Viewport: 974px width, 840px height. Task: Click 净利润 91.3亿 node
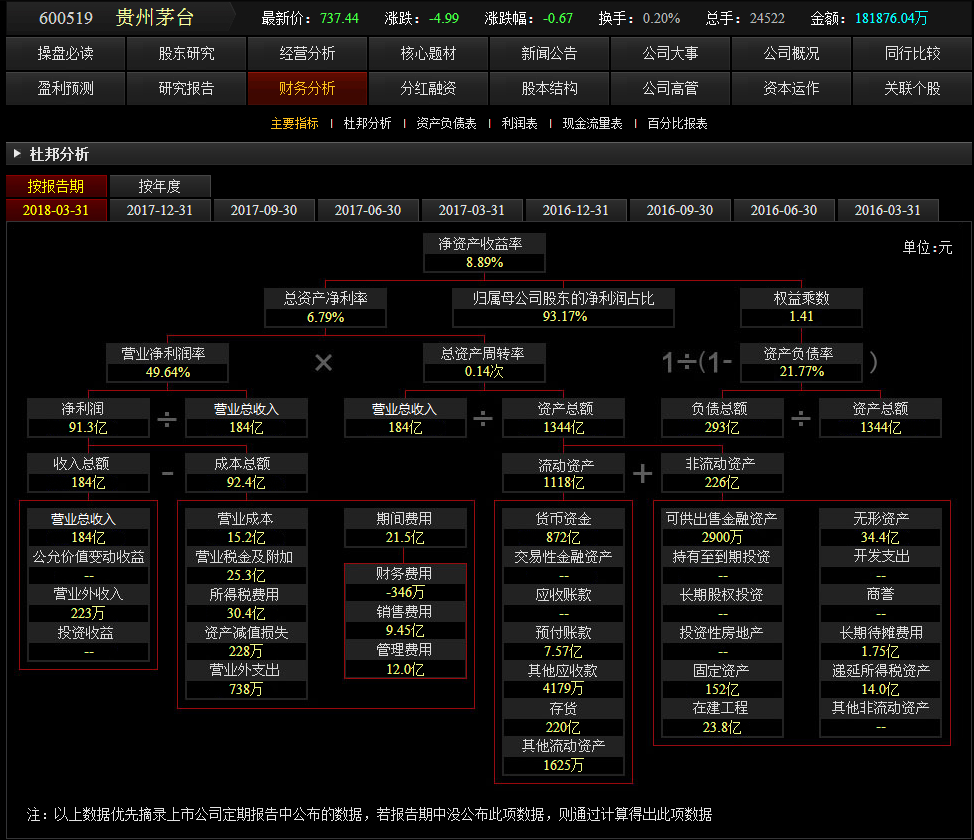click(x=88, y=418)
